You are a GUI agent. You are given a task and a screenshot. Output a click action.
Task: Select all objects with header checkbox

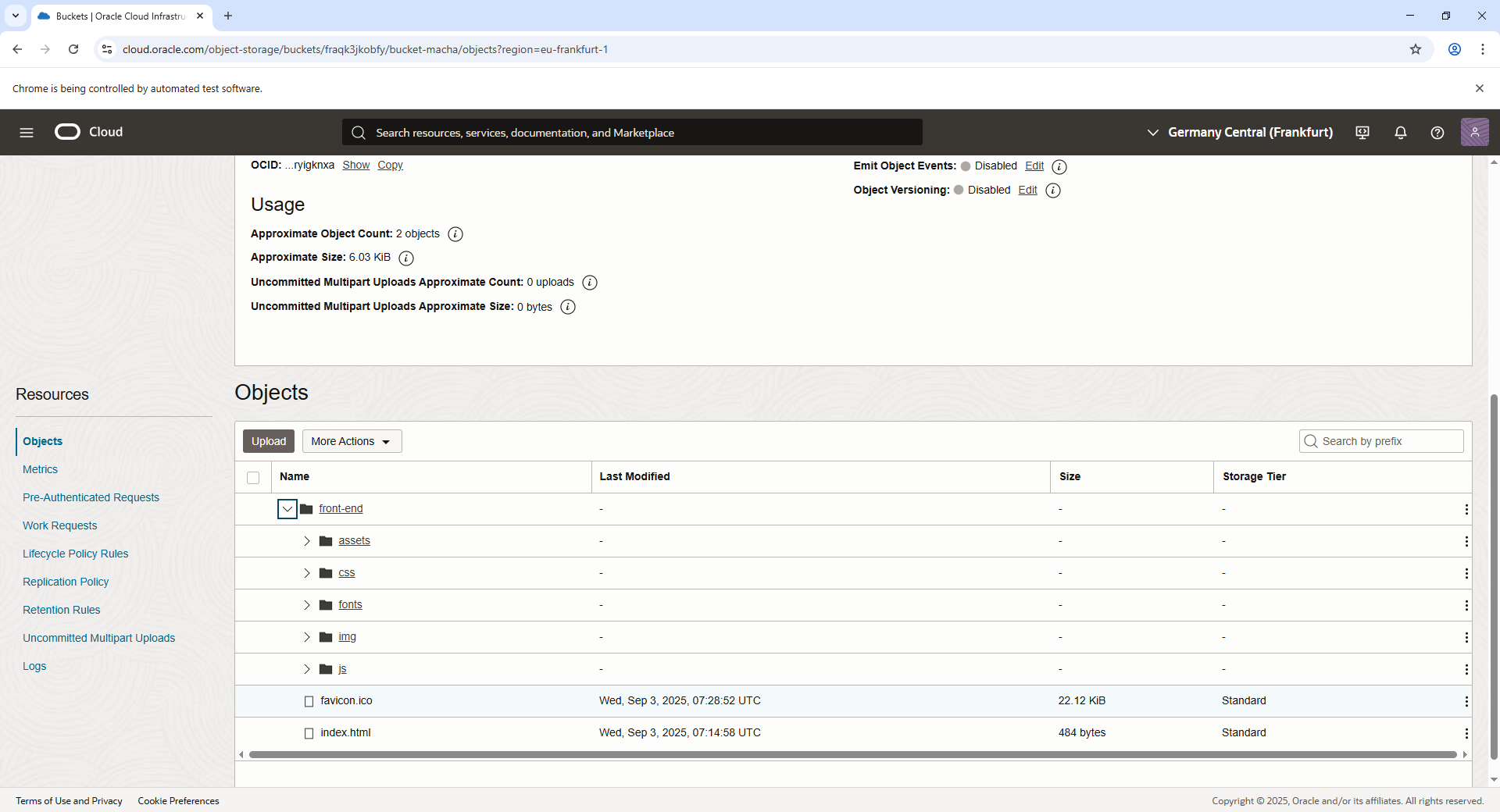coord(253,477)
